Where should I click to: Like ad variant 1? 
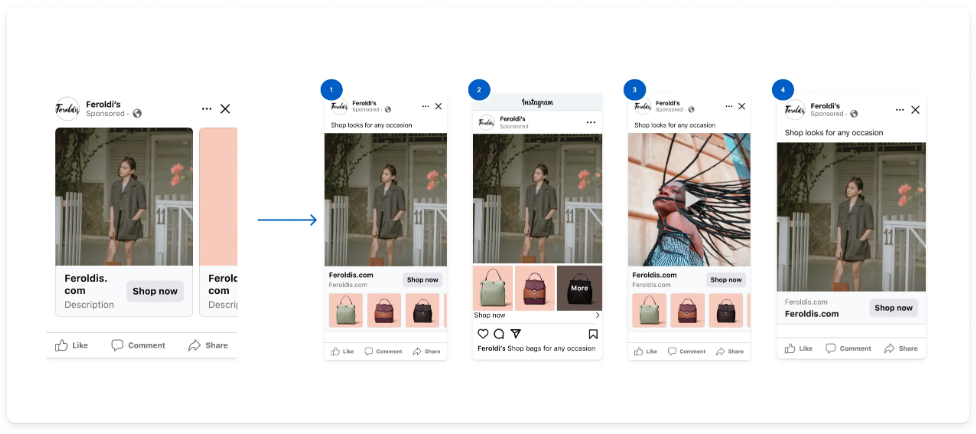pos(342,351)
